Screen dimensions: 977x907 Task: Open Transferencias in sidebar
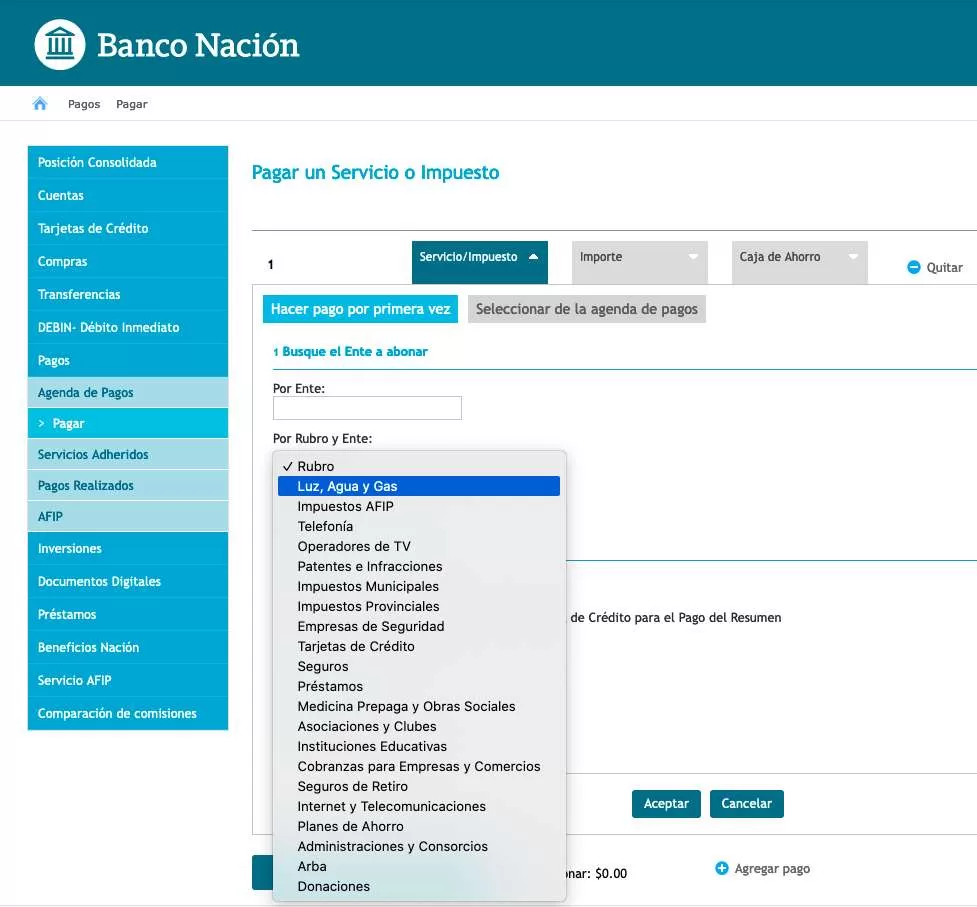click(x=128, y=294)
